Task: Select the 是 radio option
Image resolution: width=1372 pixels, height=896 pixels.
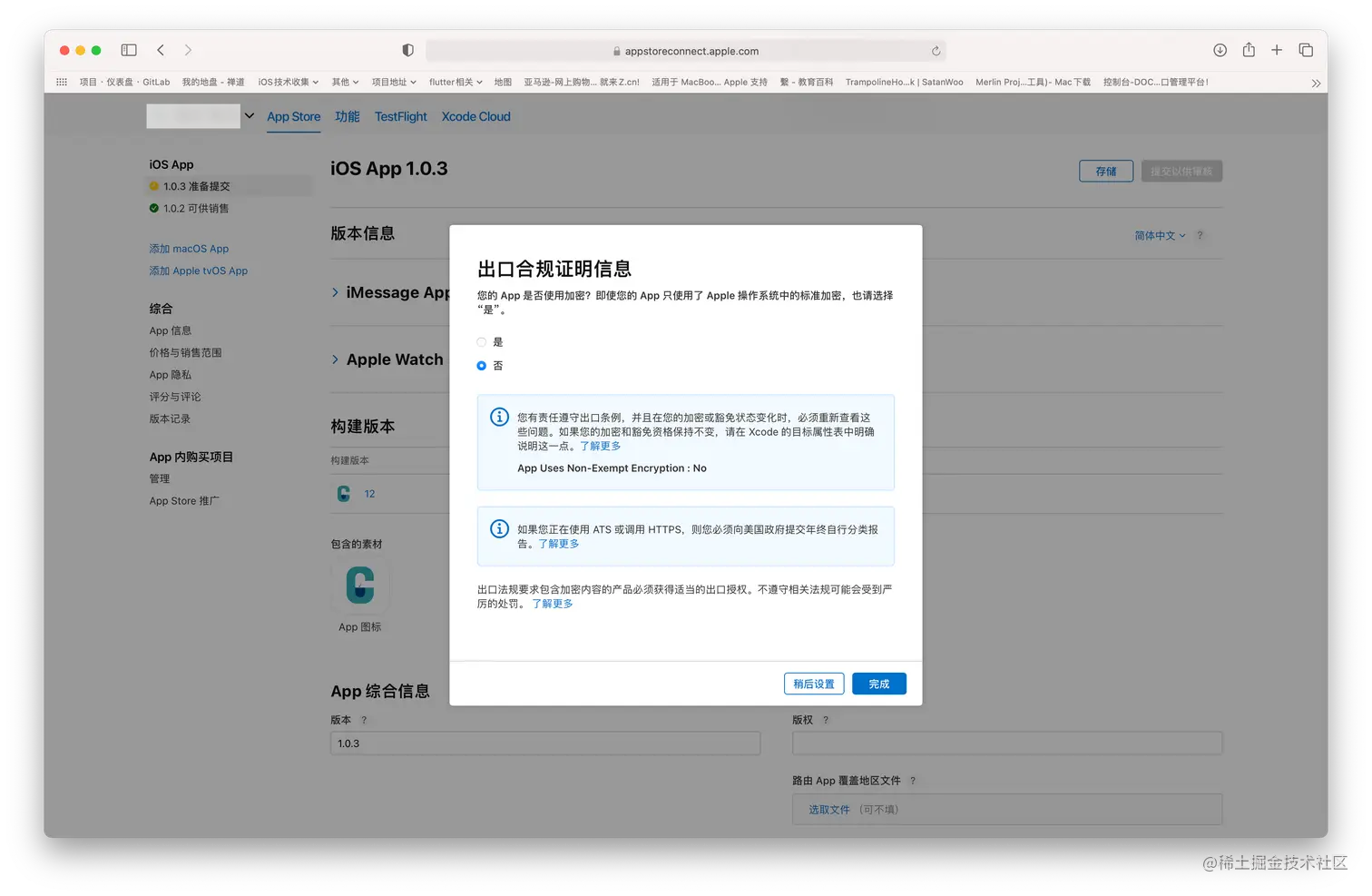Action: [x=482, y=342]
